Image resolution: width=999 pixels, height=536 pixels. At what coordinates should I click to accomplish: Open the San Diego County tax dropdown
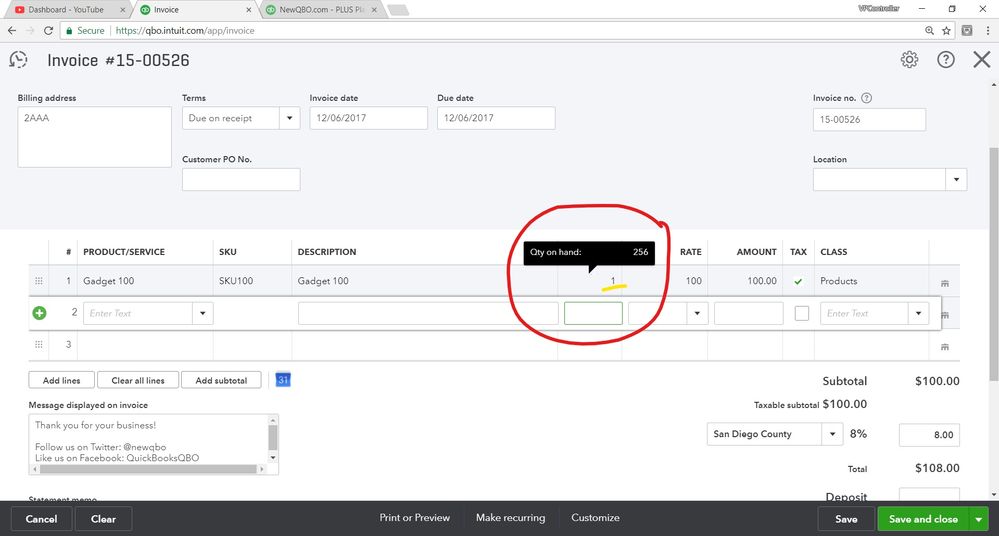832,434
